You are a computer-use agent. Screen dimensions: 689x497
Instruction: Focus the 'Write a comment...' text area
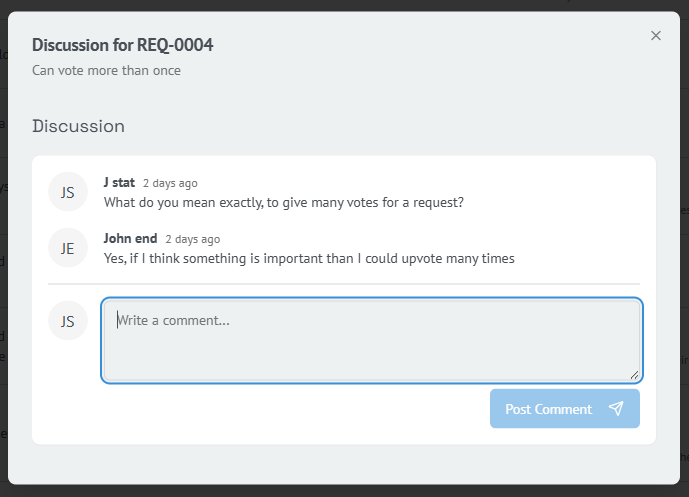pos(371,340)
